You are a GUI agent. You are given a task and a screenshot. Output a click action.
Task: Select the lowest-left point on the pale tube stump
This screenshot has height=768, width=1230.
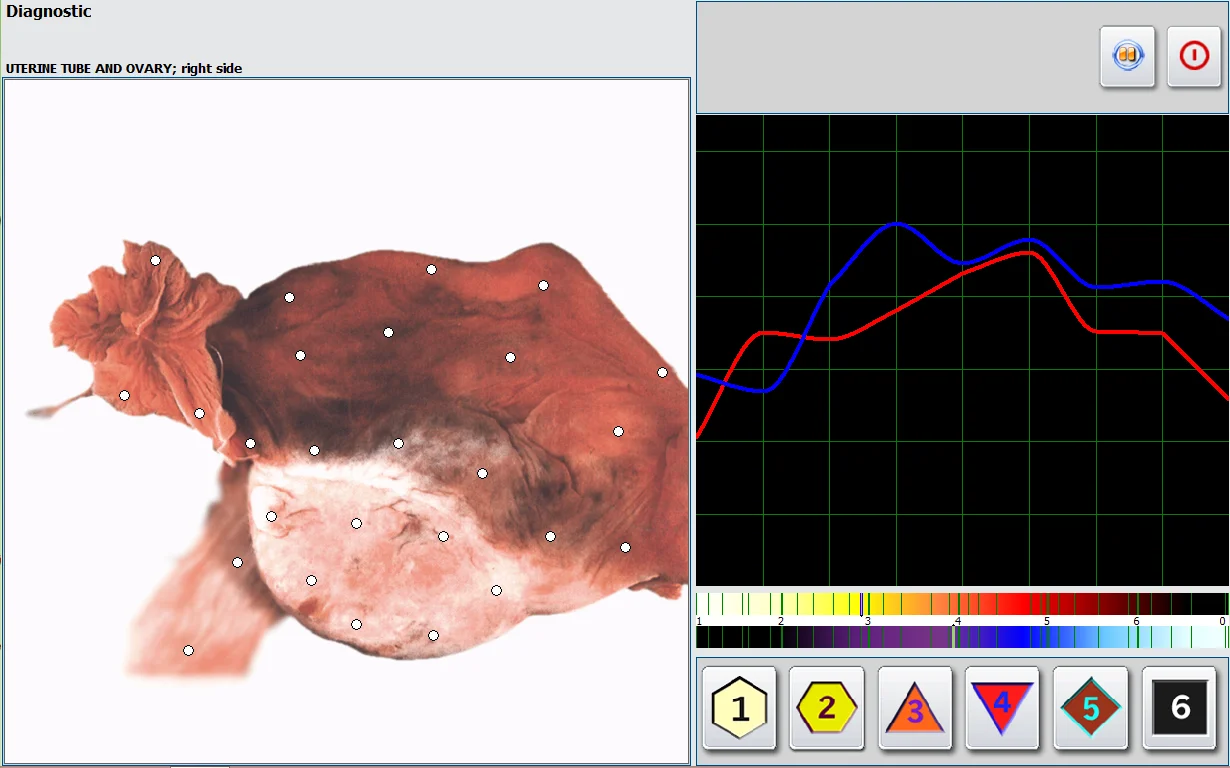(x=188, y=650)
